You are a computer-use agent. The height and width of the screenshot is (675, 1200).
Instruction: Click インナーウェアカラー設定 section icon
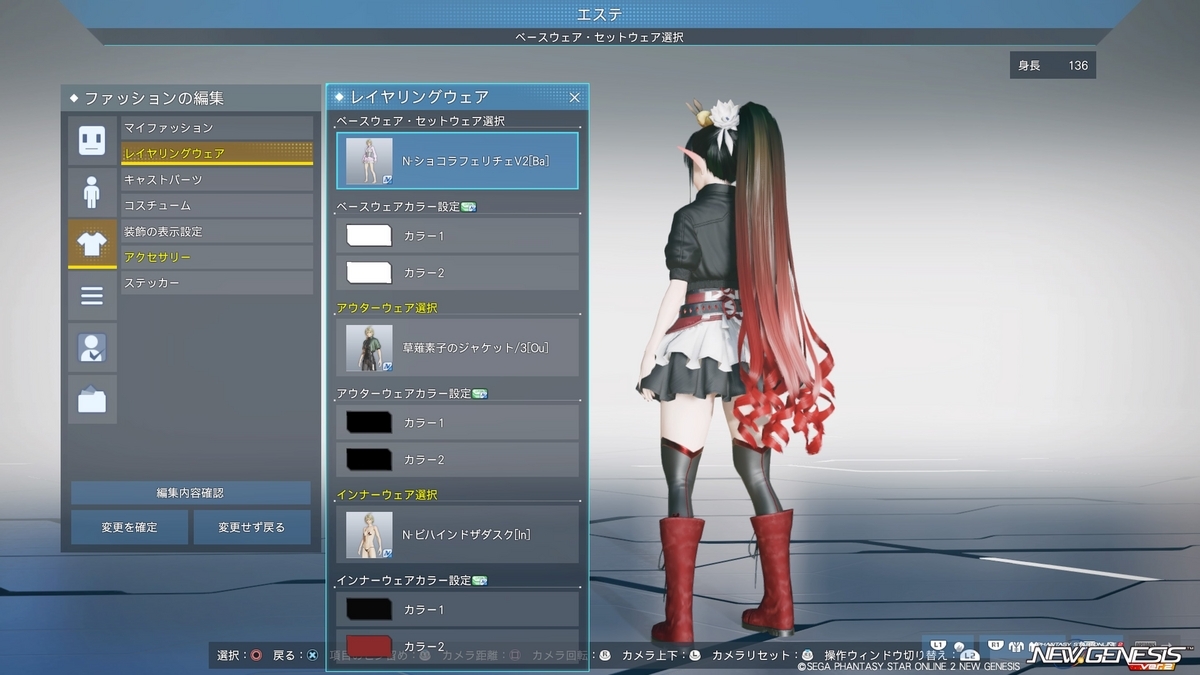click(x=479, y=581)
